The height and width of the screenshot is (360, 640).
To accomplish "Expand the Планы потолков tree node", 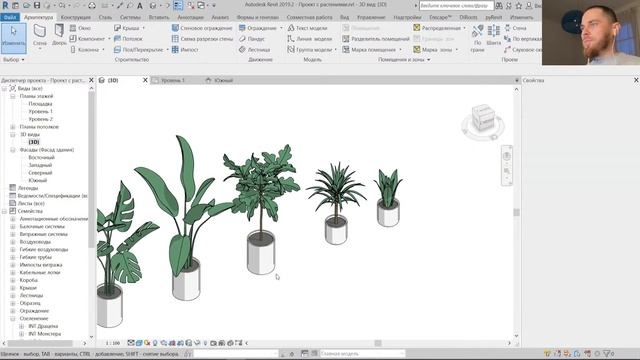I will (x=13, y=127).
